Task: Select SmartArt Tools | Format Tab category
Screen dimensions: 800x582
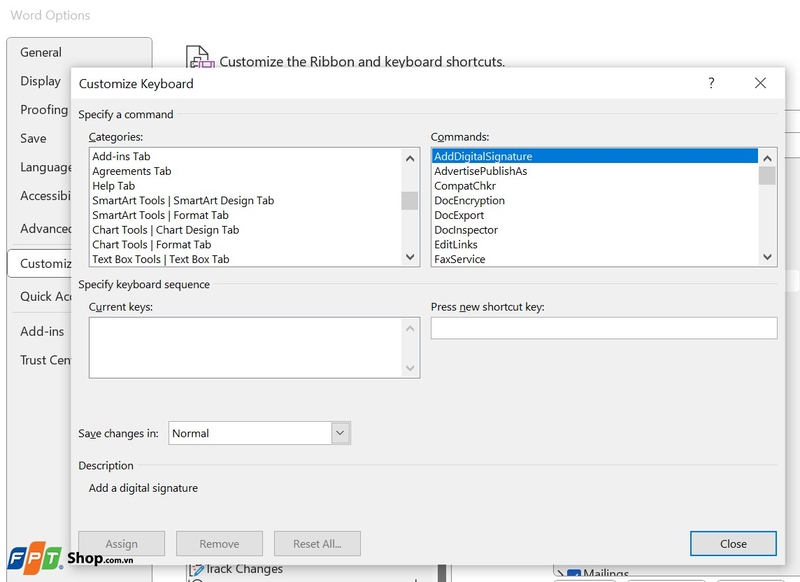Action: [160, 215]
